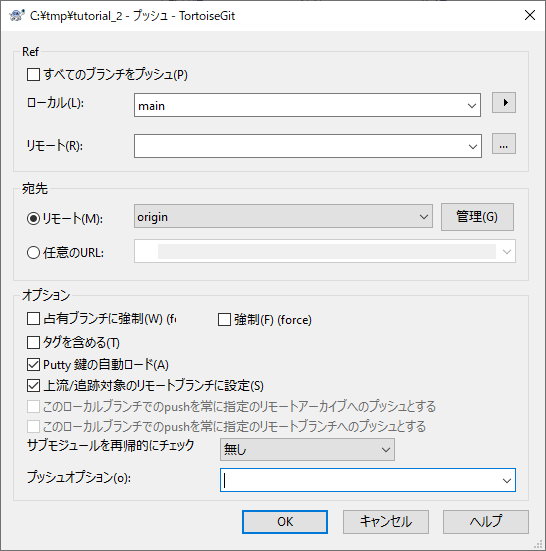This screenshot has width=546, height=551.
Task: Uncheck Putty 鍵の自動ロード(A)
Action: click(x=33, y=365)
